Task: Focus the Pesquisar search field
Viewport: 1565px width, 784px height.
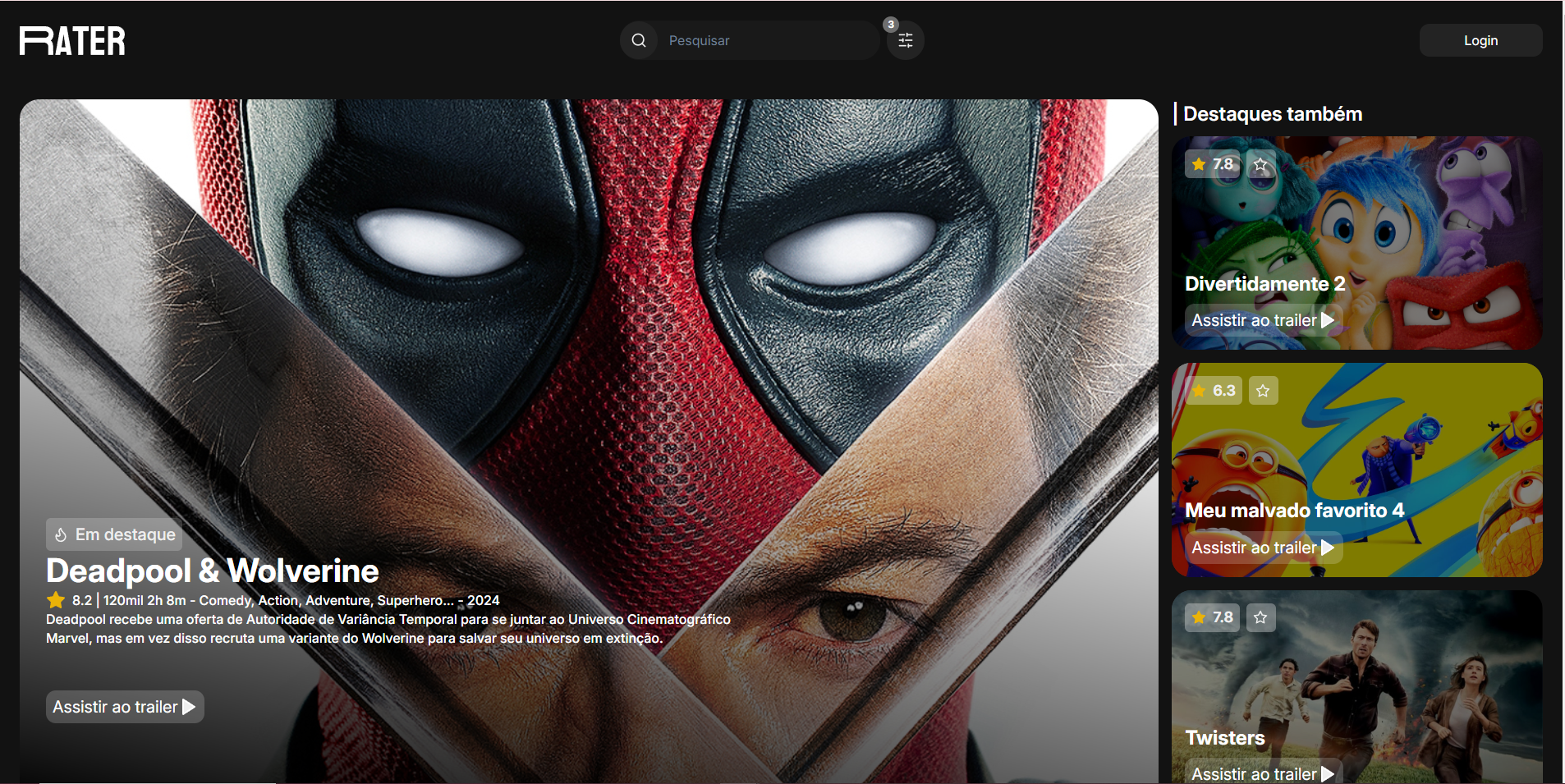Action: click(768, 40)
